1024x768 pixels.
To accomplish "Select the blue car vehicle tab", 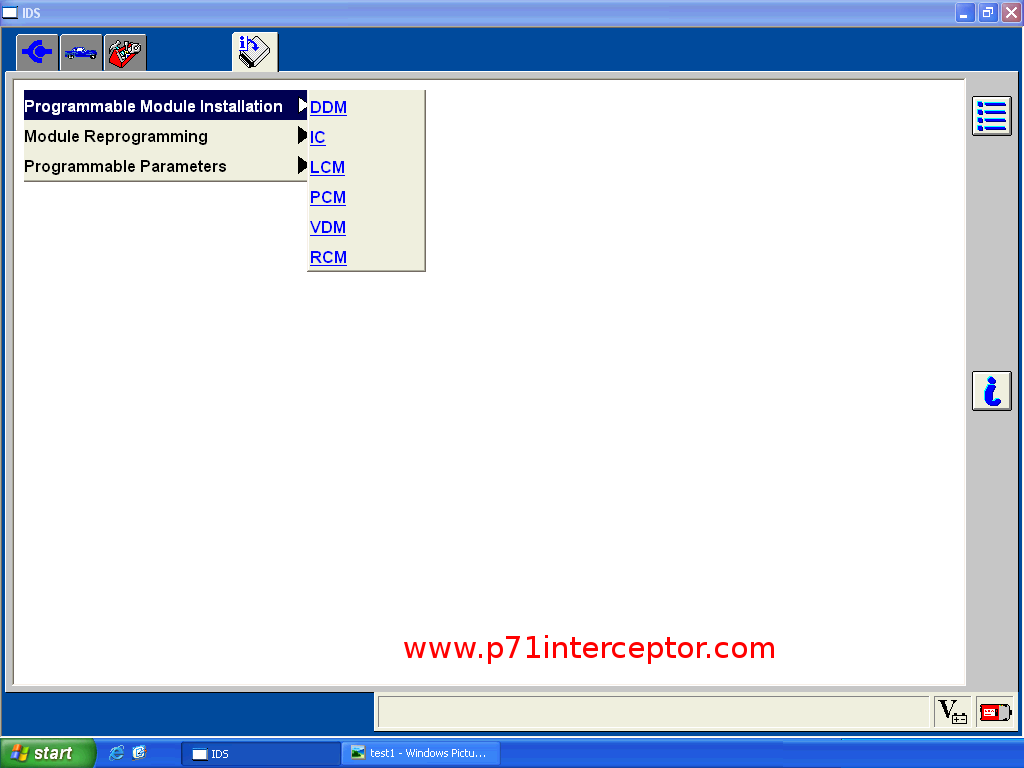I will (x=81, y=52).
